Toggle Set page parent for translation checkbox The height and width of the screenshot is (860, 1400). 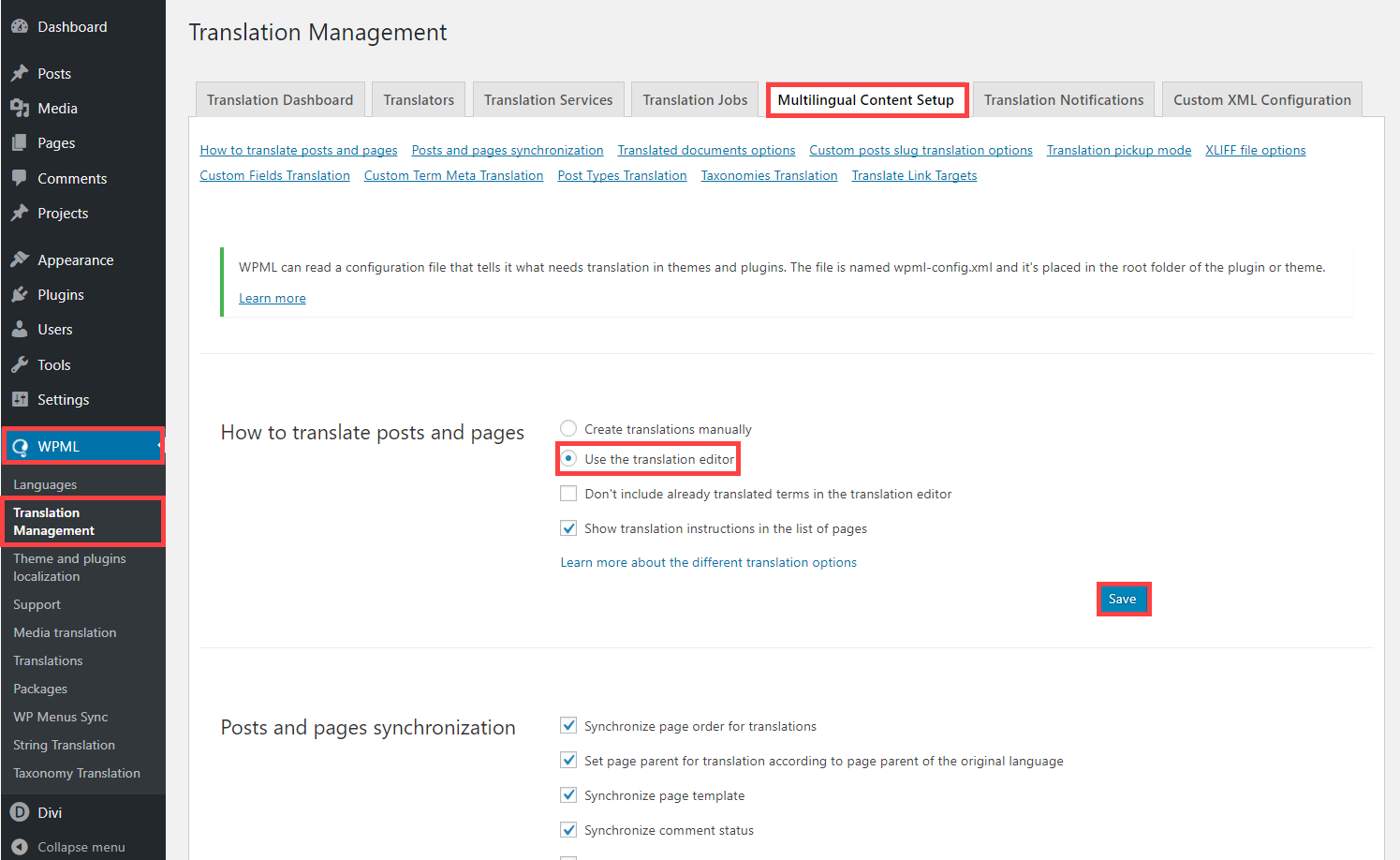point(568,761)
